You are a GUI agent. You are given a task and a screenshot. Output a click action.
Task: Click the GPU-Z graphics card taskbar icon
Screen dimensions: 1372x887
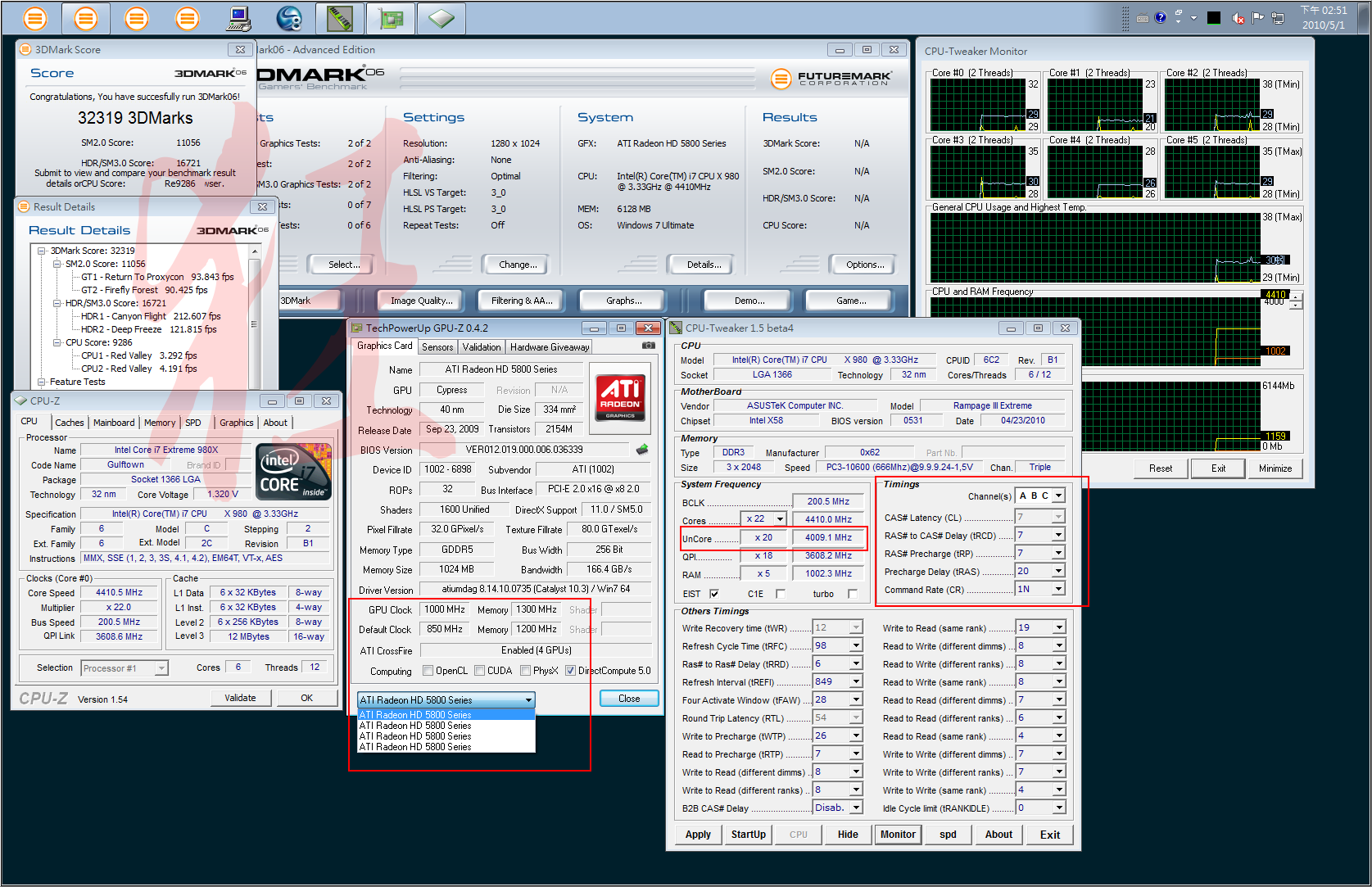(391, 17)
